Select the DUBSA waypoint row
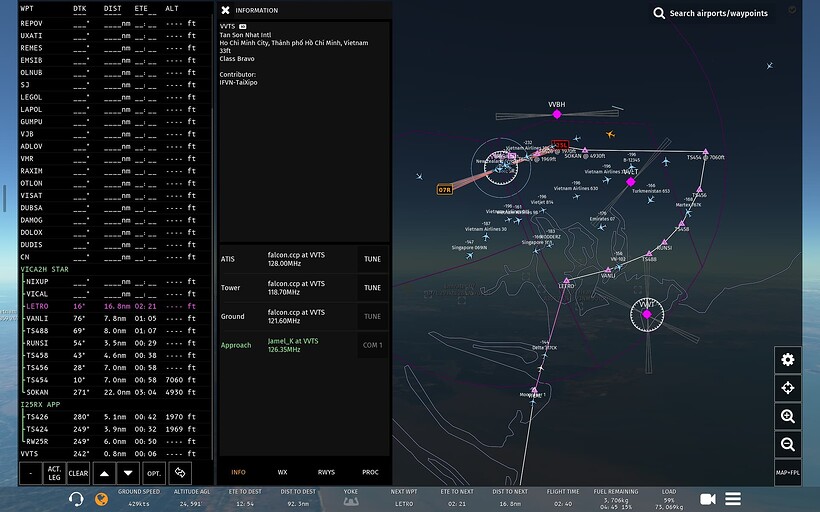The image size is (820, 512). tap(114, 208)
